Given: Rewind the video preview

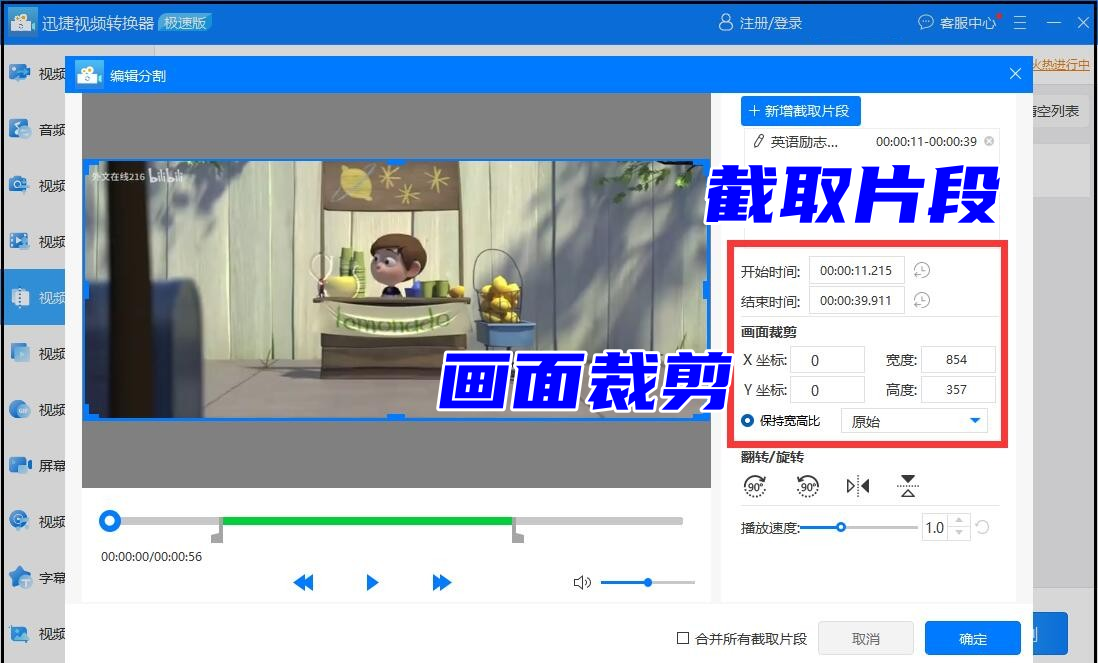Looking at the screenshot, I should pyautogui.click(x=303, y=582).
